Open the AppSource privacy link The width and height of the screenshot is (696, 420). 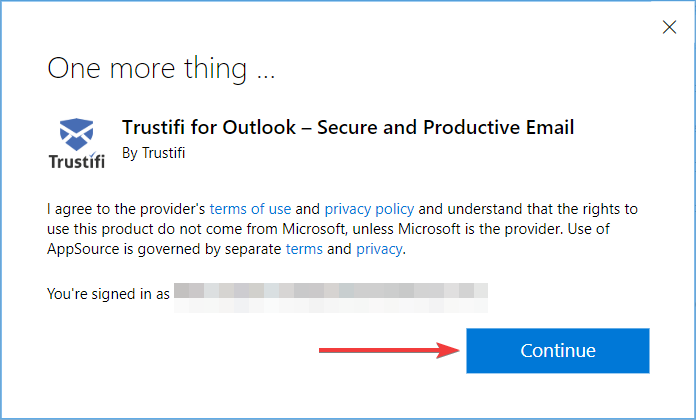pos(380,249)
